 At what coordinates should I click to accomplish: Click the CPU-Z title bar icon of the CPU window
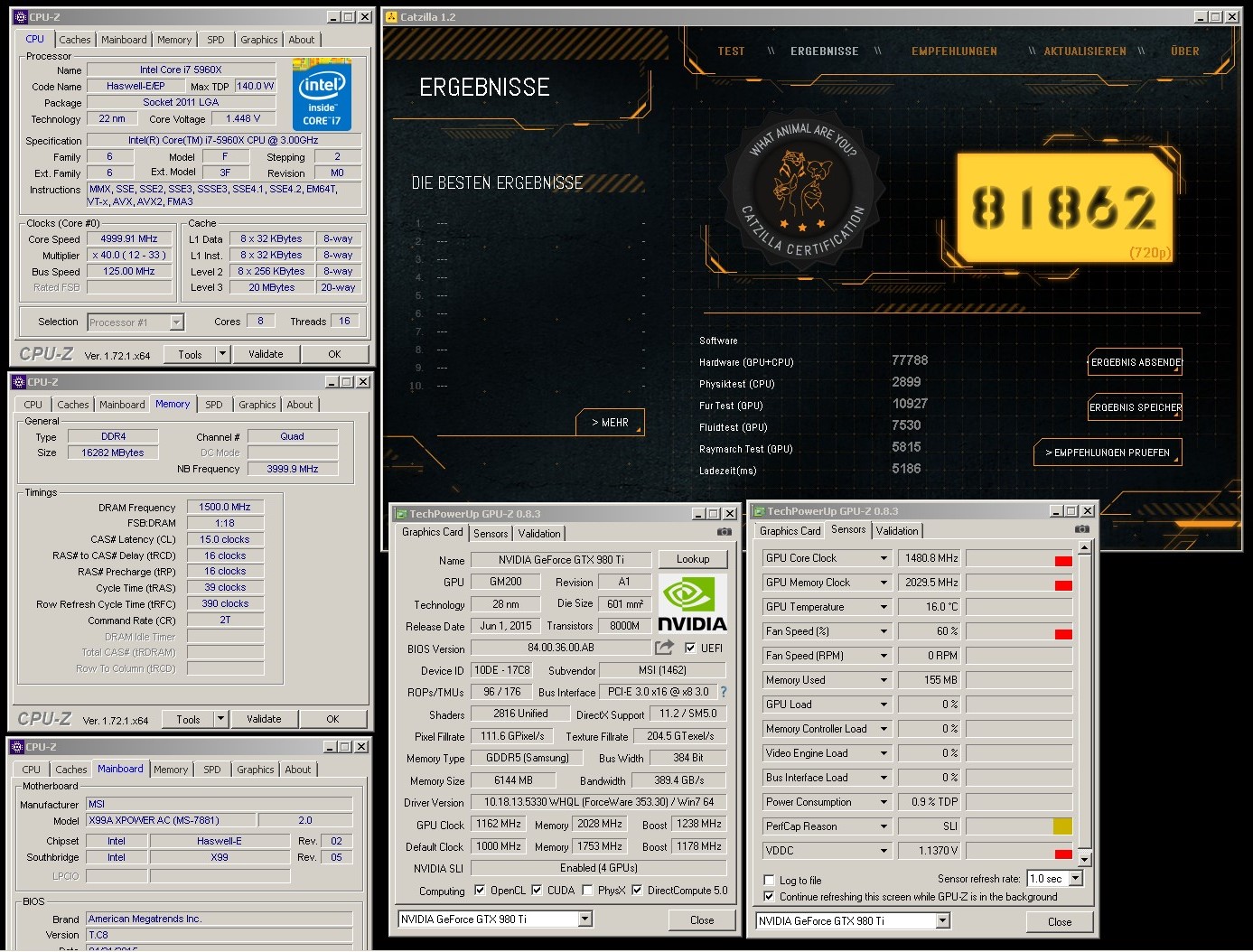click(x=20, y=16)
